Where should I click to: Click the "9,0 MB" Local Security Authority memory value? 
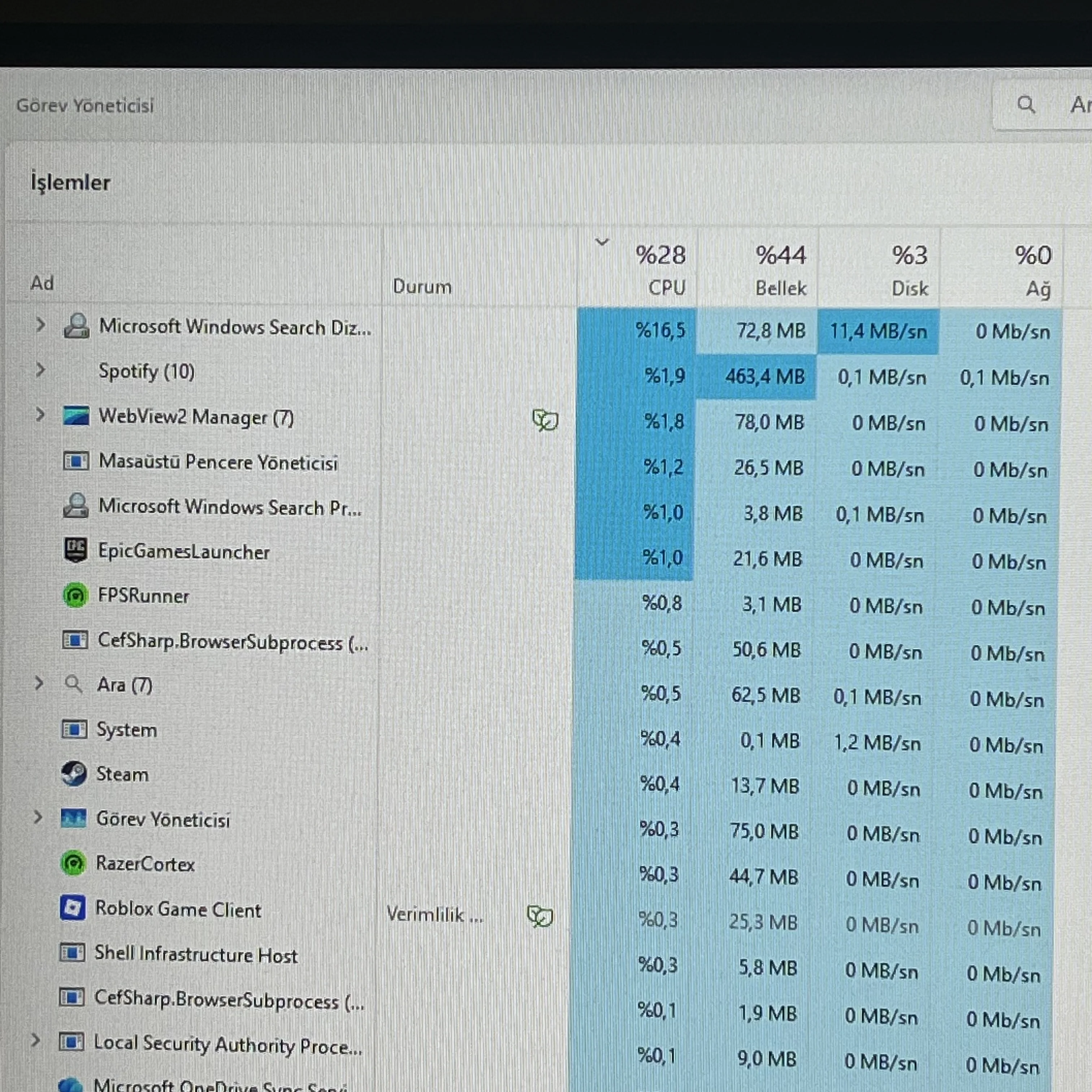coord(766,1059)
